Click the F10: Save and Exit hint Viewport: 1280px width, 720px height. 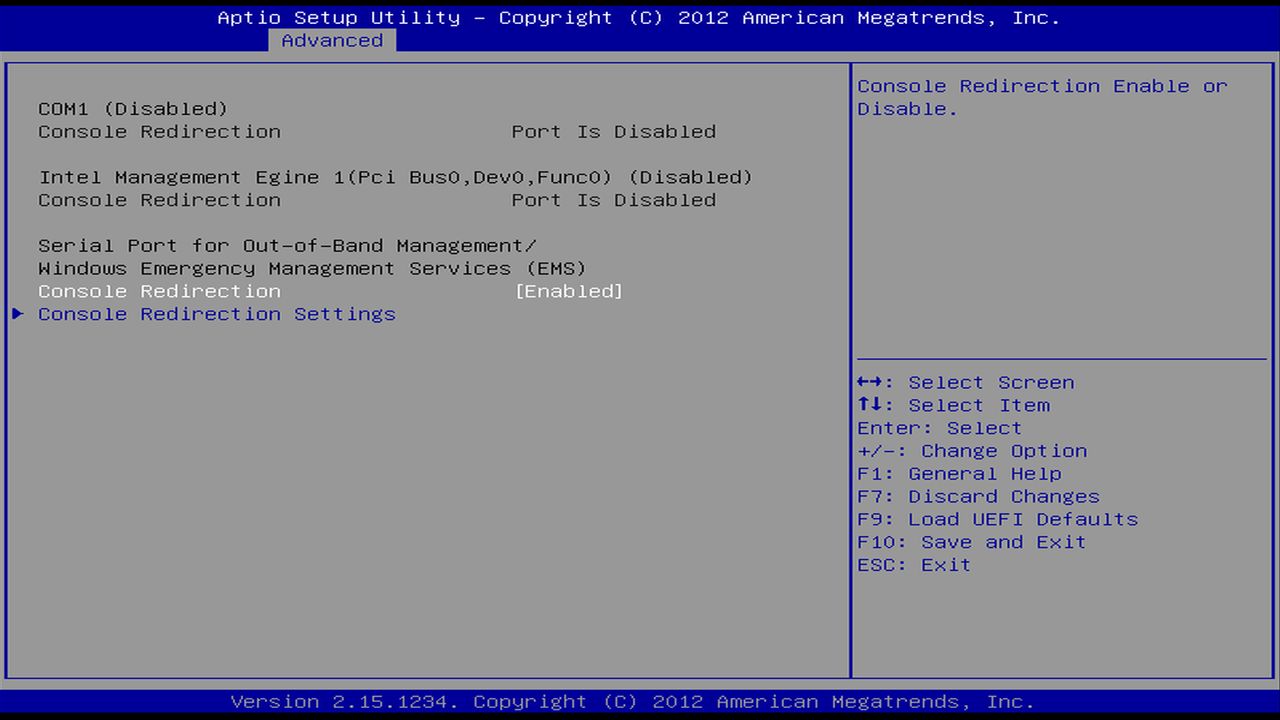[972, 542]
